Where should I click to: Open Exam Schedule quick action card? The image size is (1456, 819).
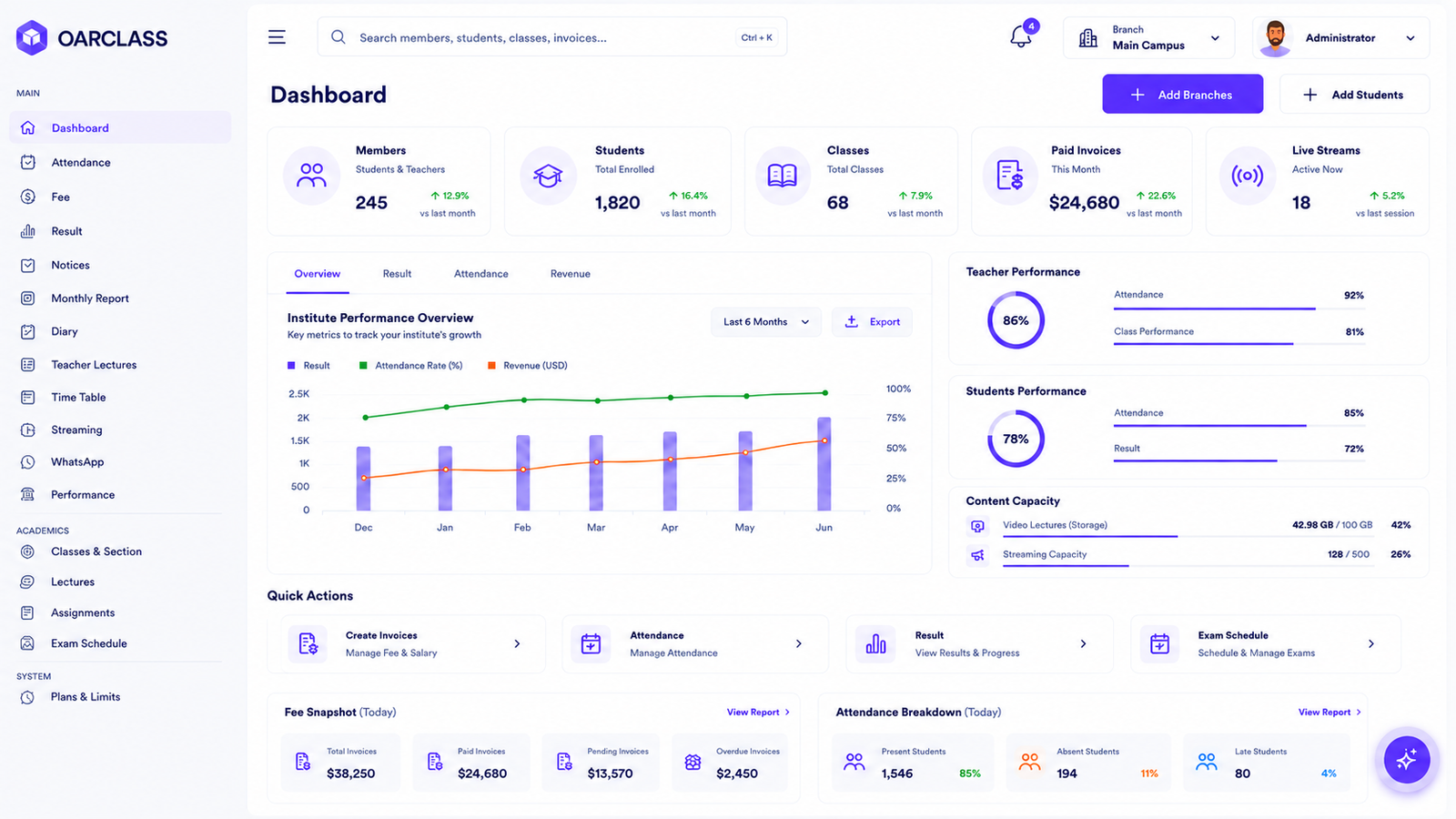tap(1266, 644)
